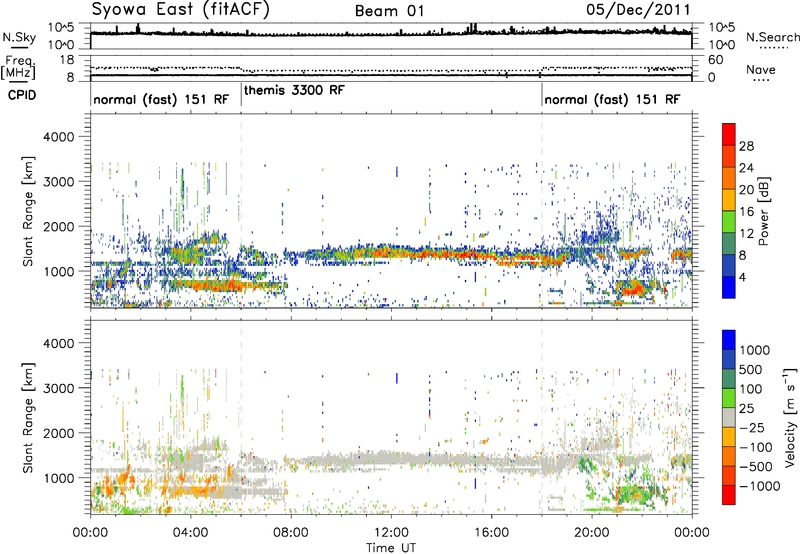
Task: Click the 'Power [dB]' color bar label
Action: pos(764,211)
